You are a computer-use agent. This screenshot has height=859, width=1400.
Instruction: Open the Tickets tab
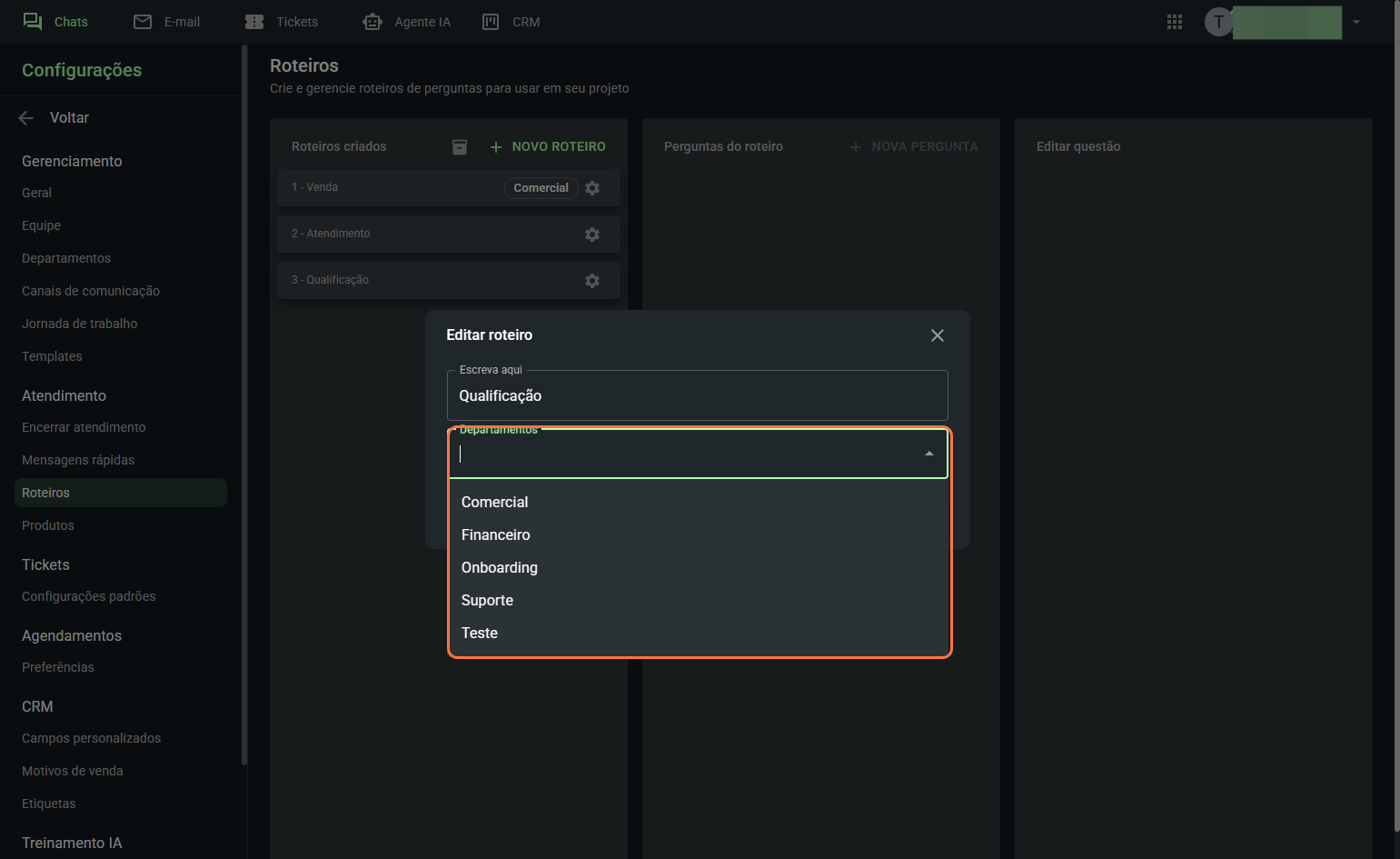[282, 22]
